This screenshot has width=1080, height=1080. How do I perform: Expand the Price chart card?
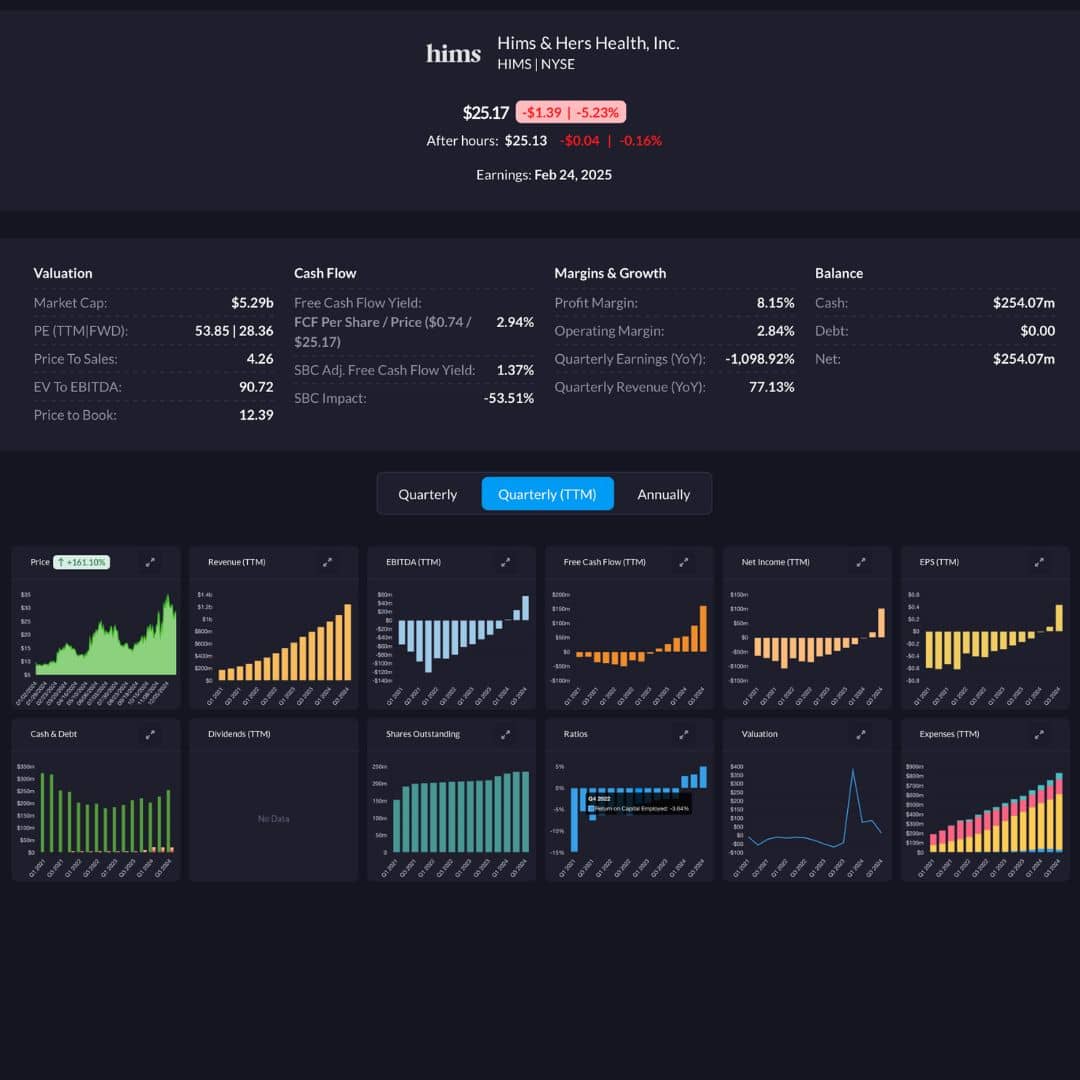(150, 562)
